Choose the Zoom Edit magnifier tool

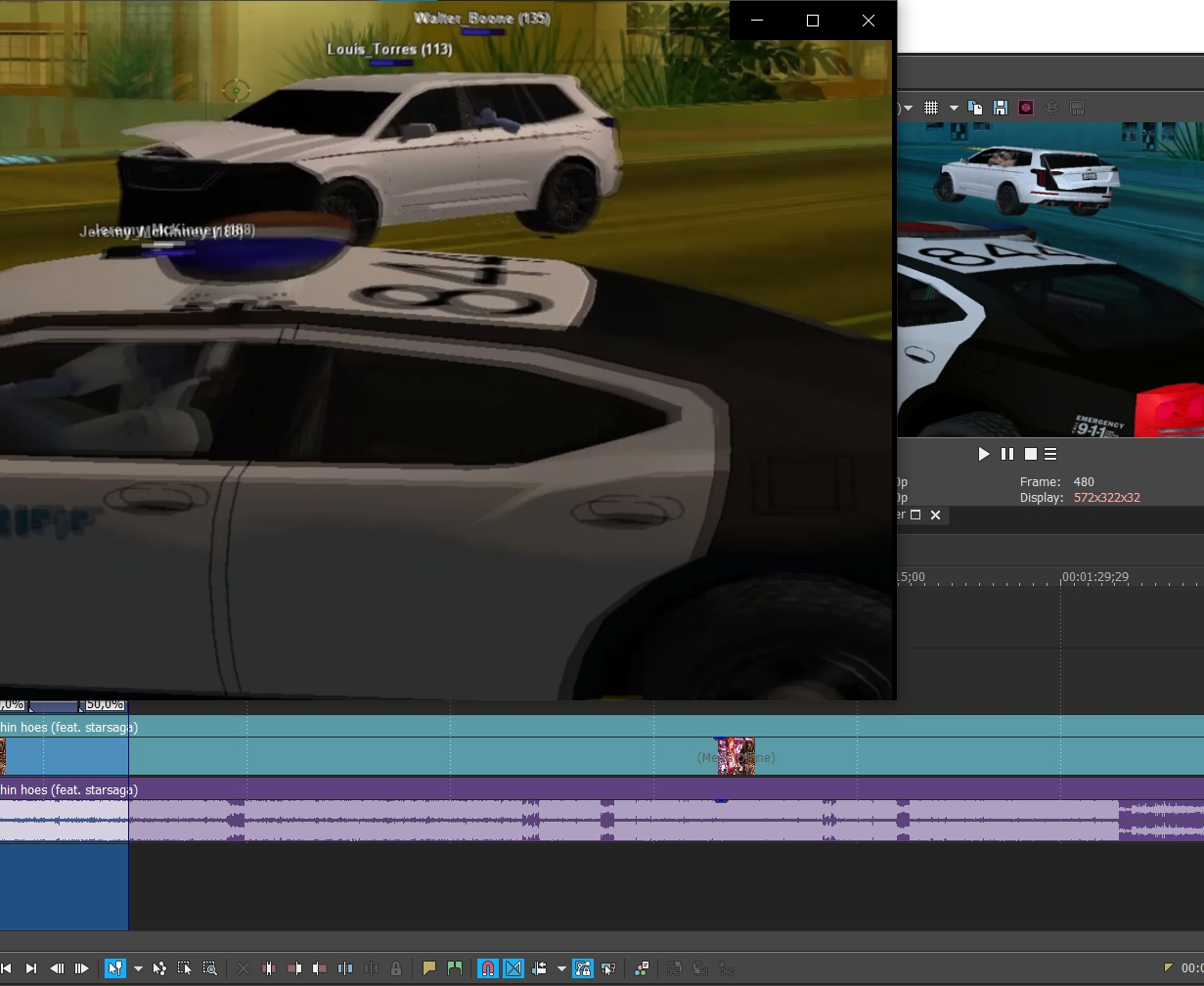tap(210, 968)
